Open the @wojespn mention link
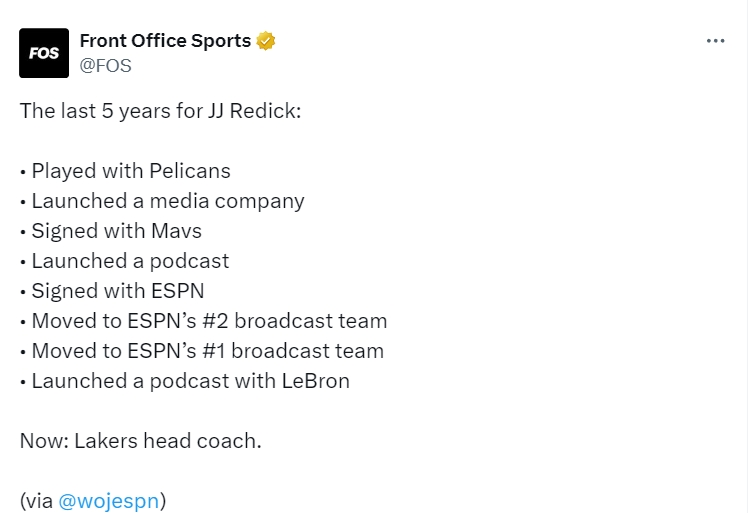Viewport: 751px width, 513px height. (x=109, y=501)
